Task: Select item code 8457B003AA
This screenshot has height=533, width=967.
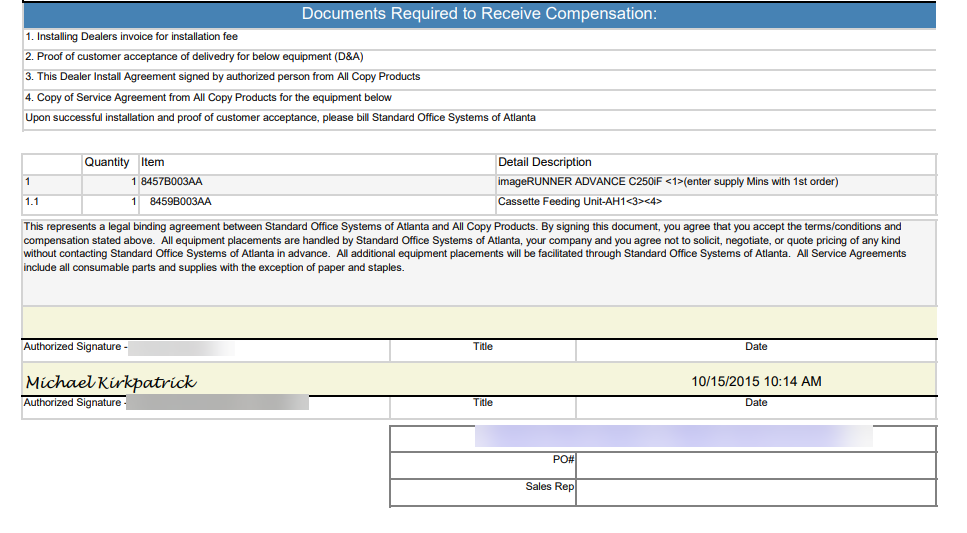Action: click(171, 182)
